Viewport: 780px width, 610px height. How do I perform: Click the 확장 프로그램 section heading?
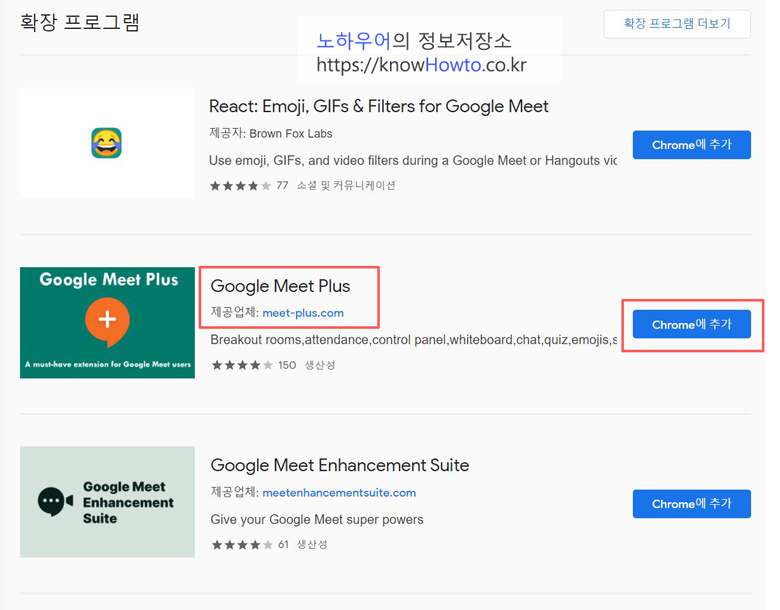pos(80,23)
